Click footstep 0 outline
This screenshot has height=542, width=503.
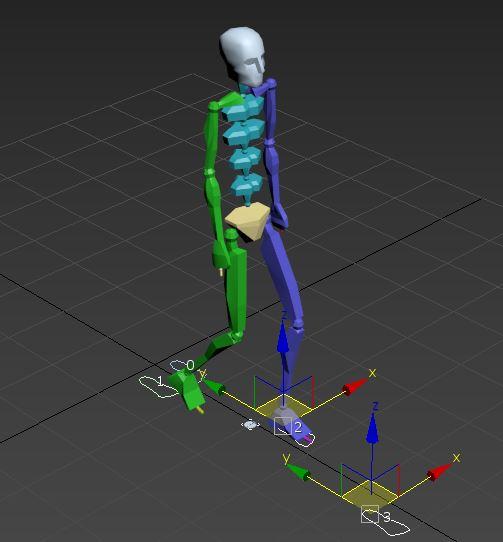(x=178, y=365)
